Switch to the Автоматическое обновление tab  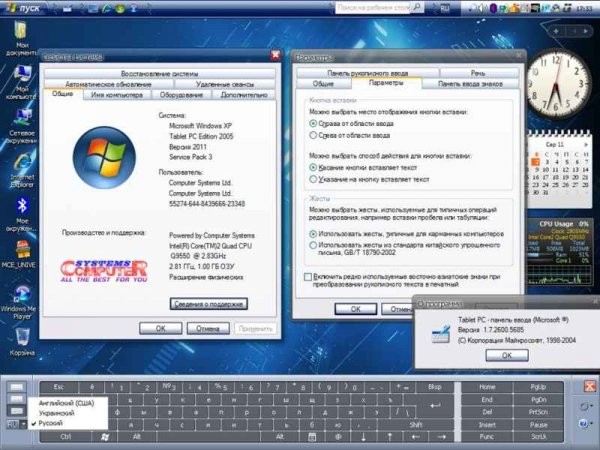click(x=109, y=84)
